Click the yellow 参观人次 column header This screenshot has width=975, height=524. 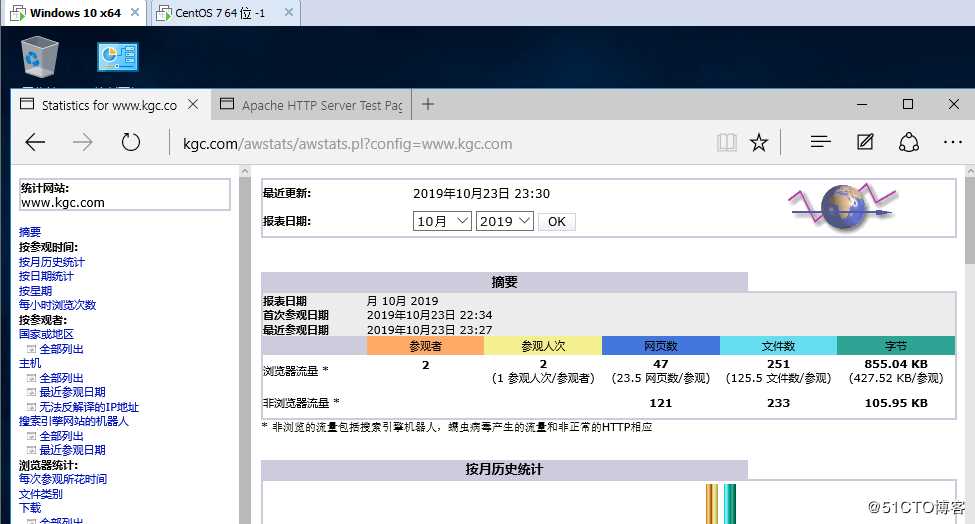pyautogui.click(x=543, y=346)
